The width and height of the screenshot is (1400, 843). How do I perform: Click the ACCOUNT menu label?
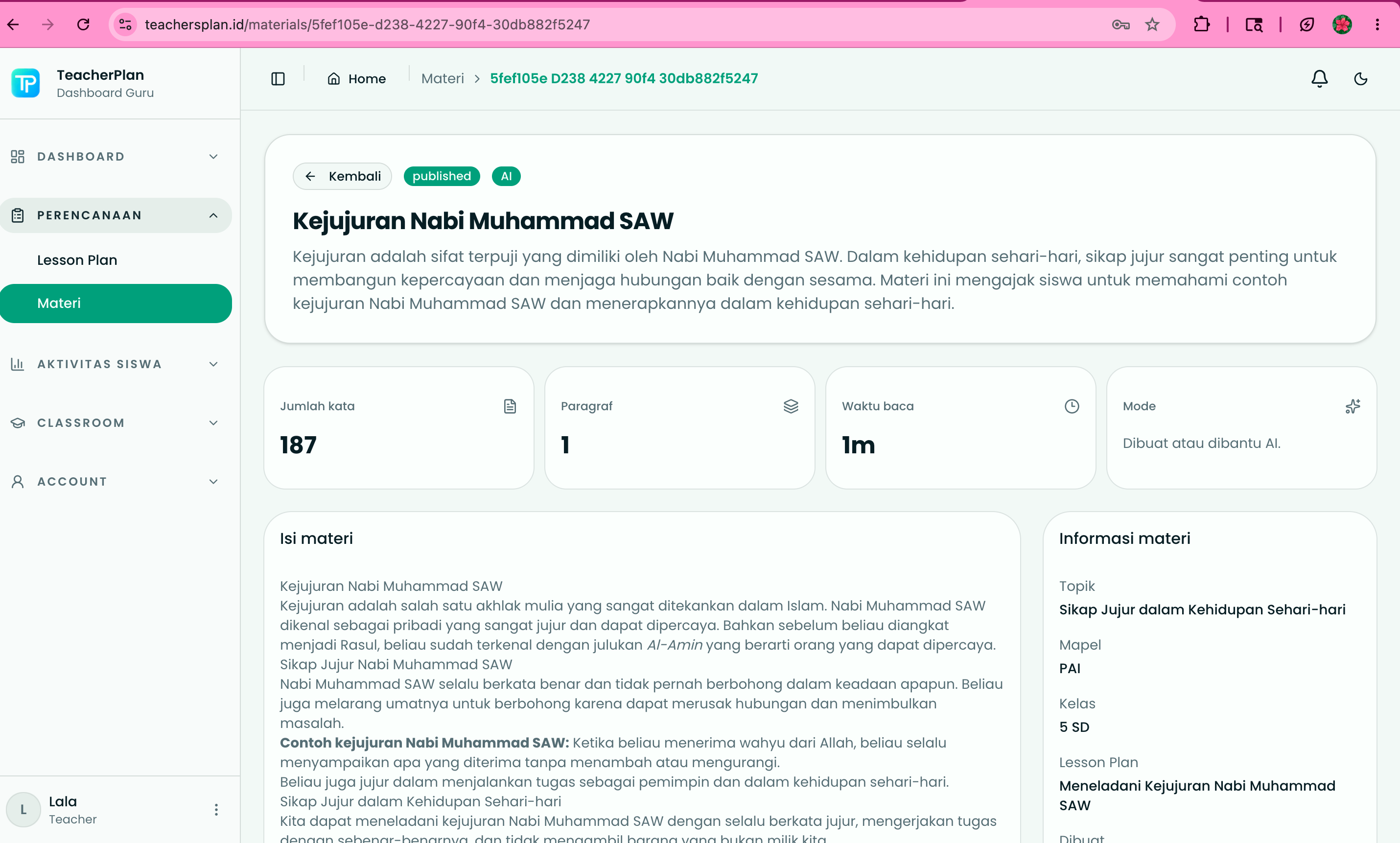[x=72, y=482]
